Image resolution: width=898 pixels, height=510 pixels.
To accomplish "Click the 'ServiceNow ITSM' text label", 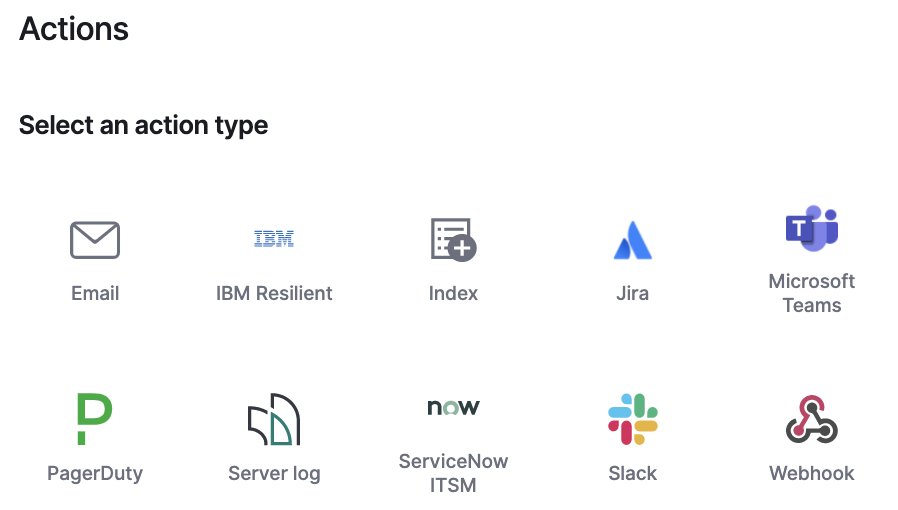I will [453, 473].
